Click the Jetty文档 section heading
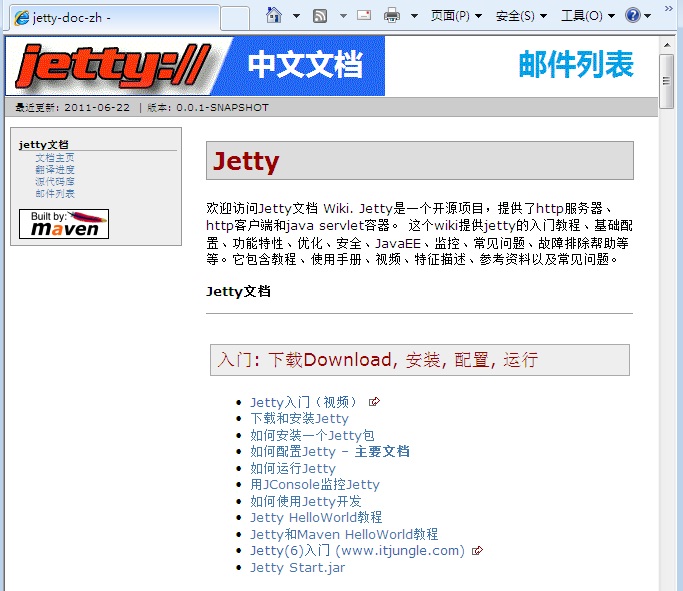683x591 pixels. (x=238, y=291)
